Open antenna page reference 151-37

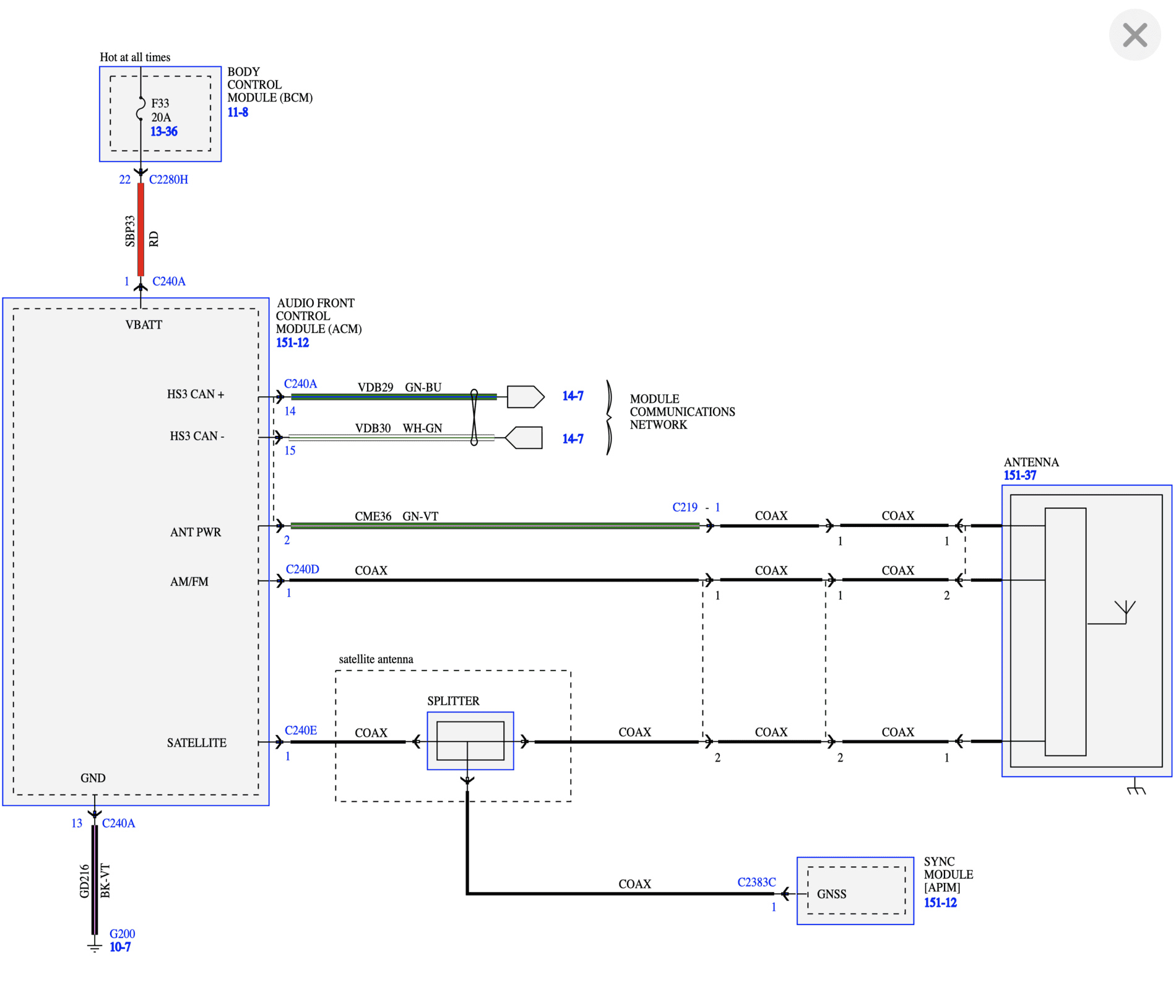[1020, 476]
